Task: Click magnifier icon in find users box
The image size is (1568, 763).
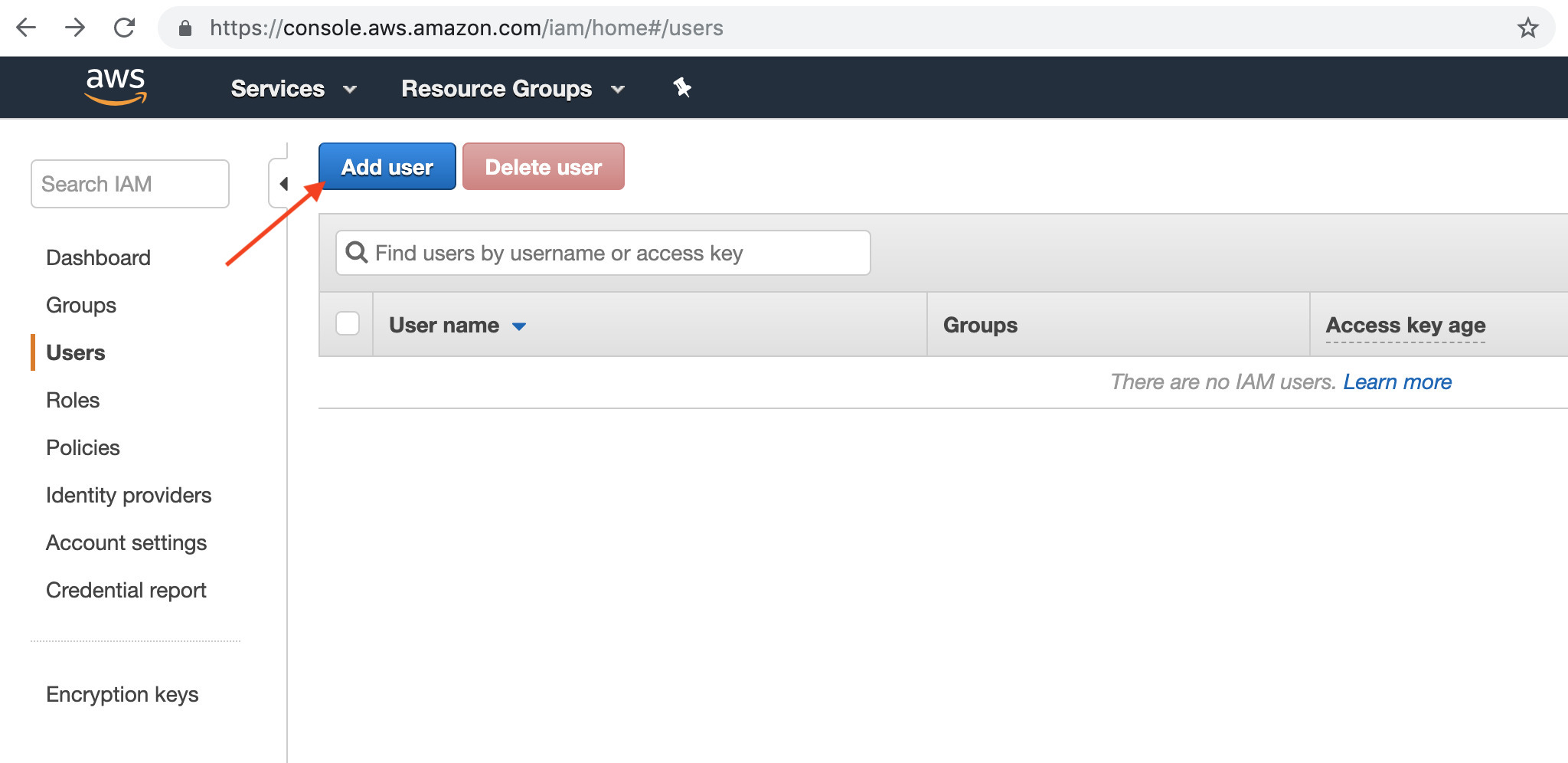Action: click(357, 252)
